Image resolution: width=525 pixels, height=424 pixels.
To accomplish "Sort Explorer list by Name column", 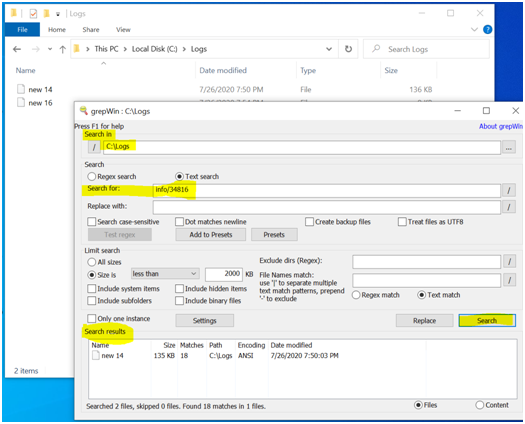I will [x=25, y=70].
